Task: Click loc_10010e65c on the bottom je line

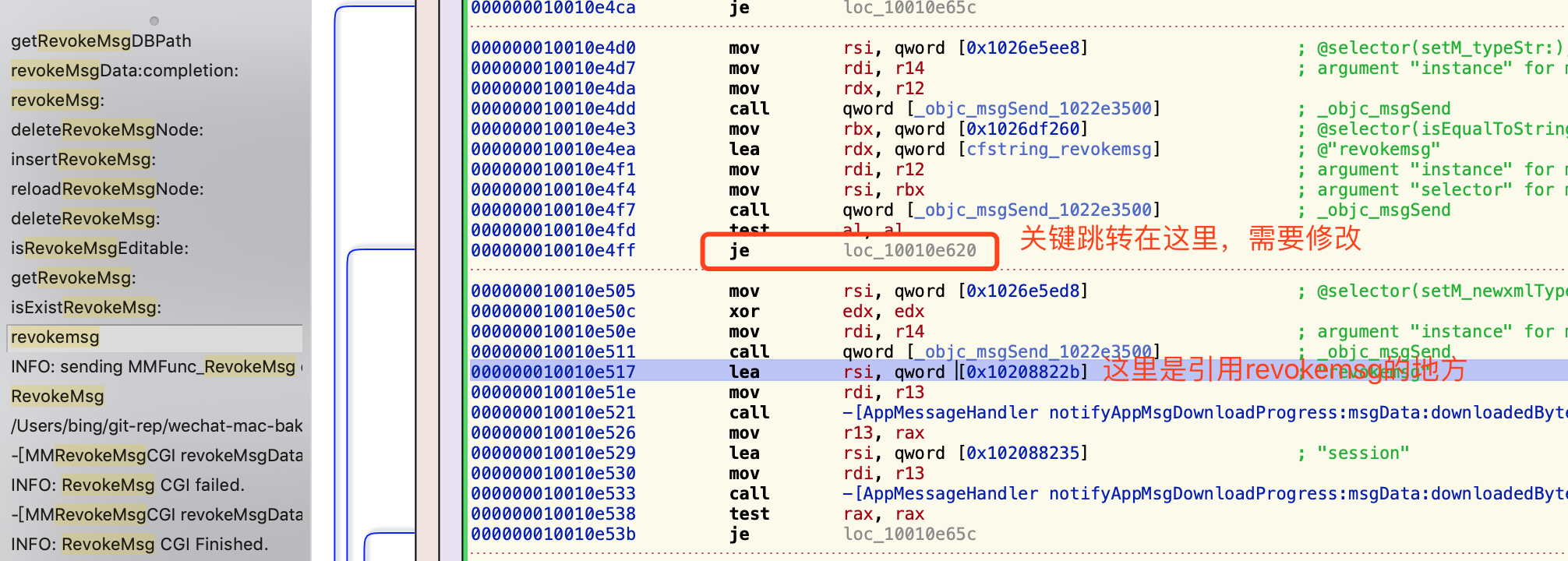Action: [909, 534]
